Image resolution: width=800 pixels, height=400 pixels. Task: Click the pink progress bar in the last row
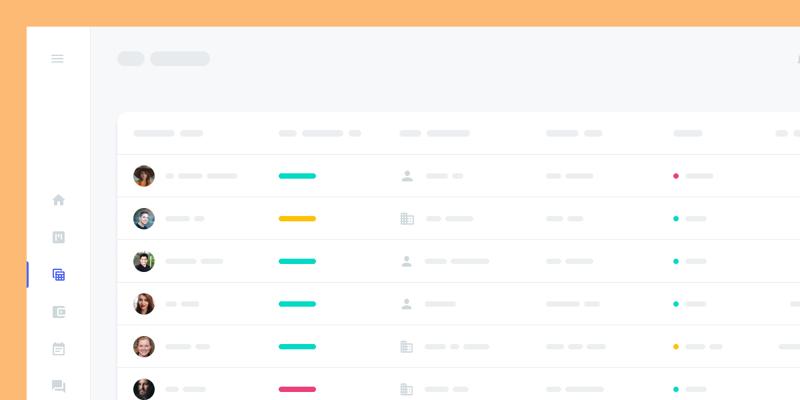[x=297, y=389]
